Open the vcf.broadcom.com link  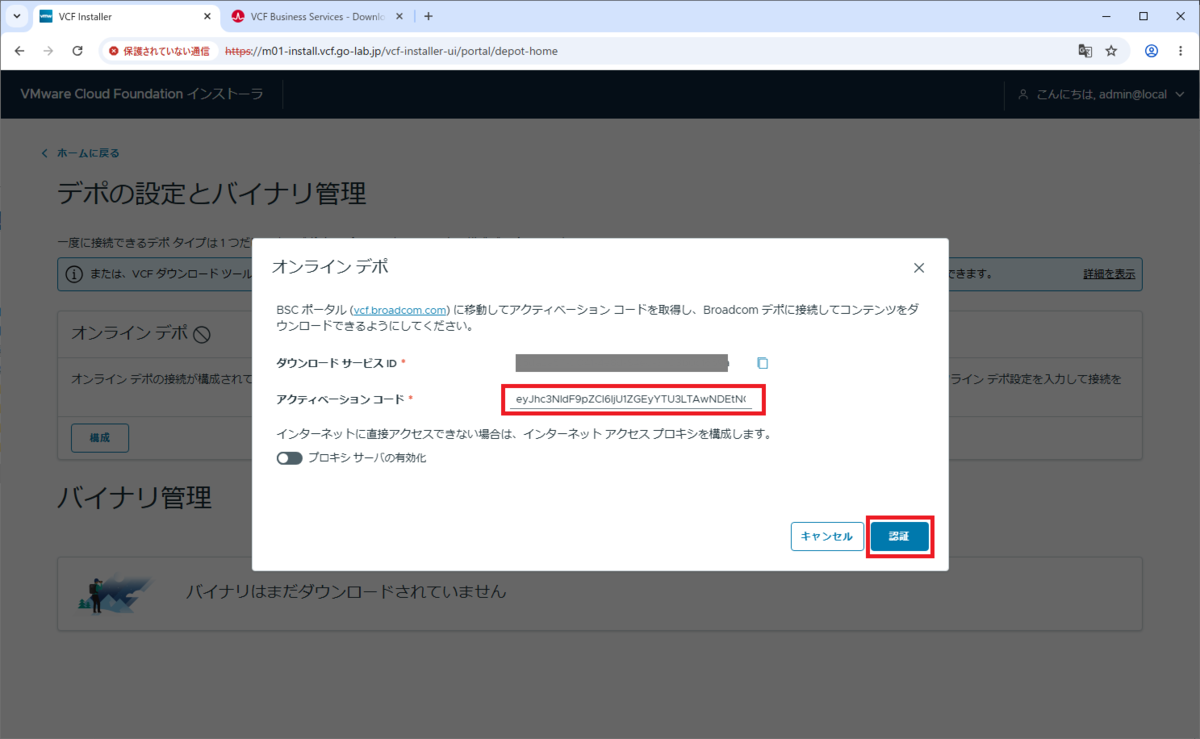point(399,311)
